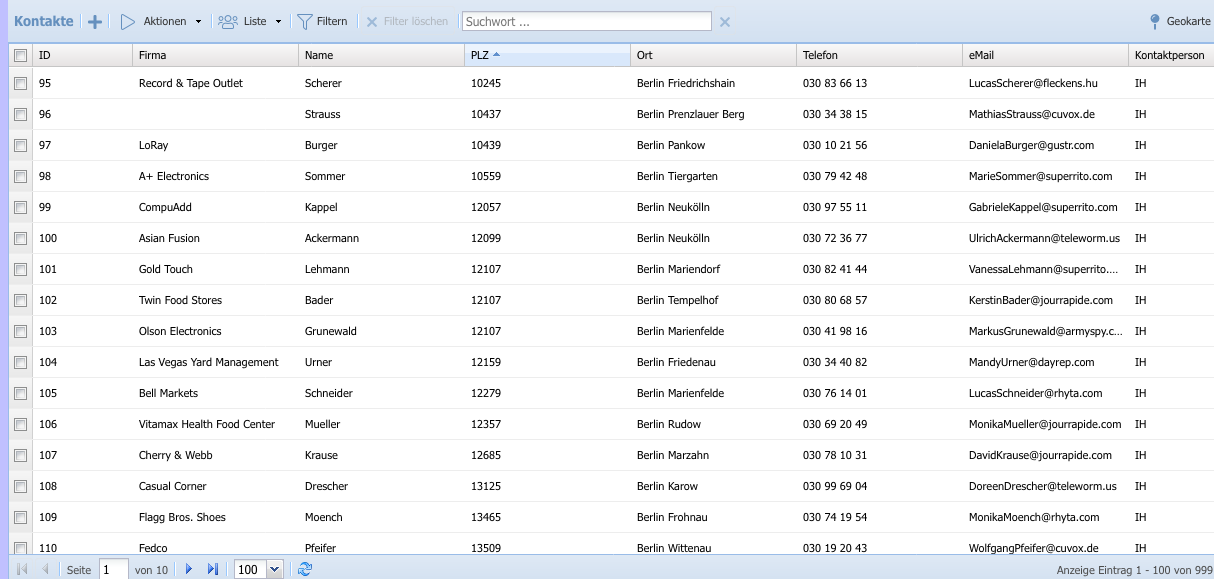Click the plus icon to add contact
1214x579 pixels.
[95, 21]
